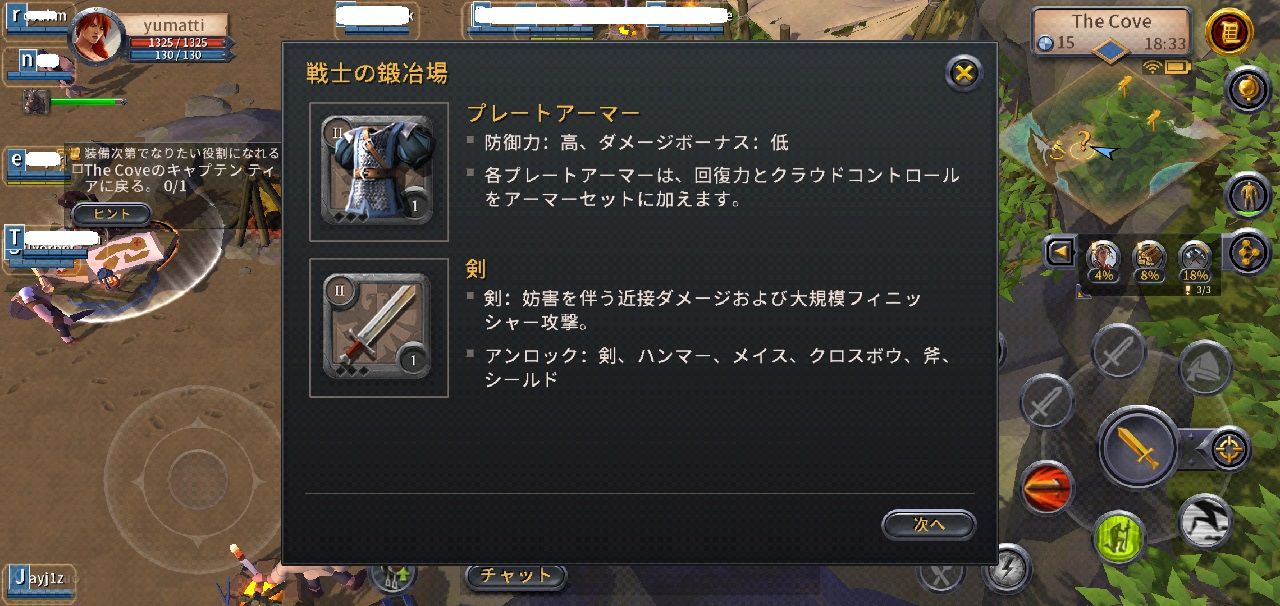The image size is (1280, 606).
Task: Select the Plate Armor item icon
Action: [x=377, y=172]
